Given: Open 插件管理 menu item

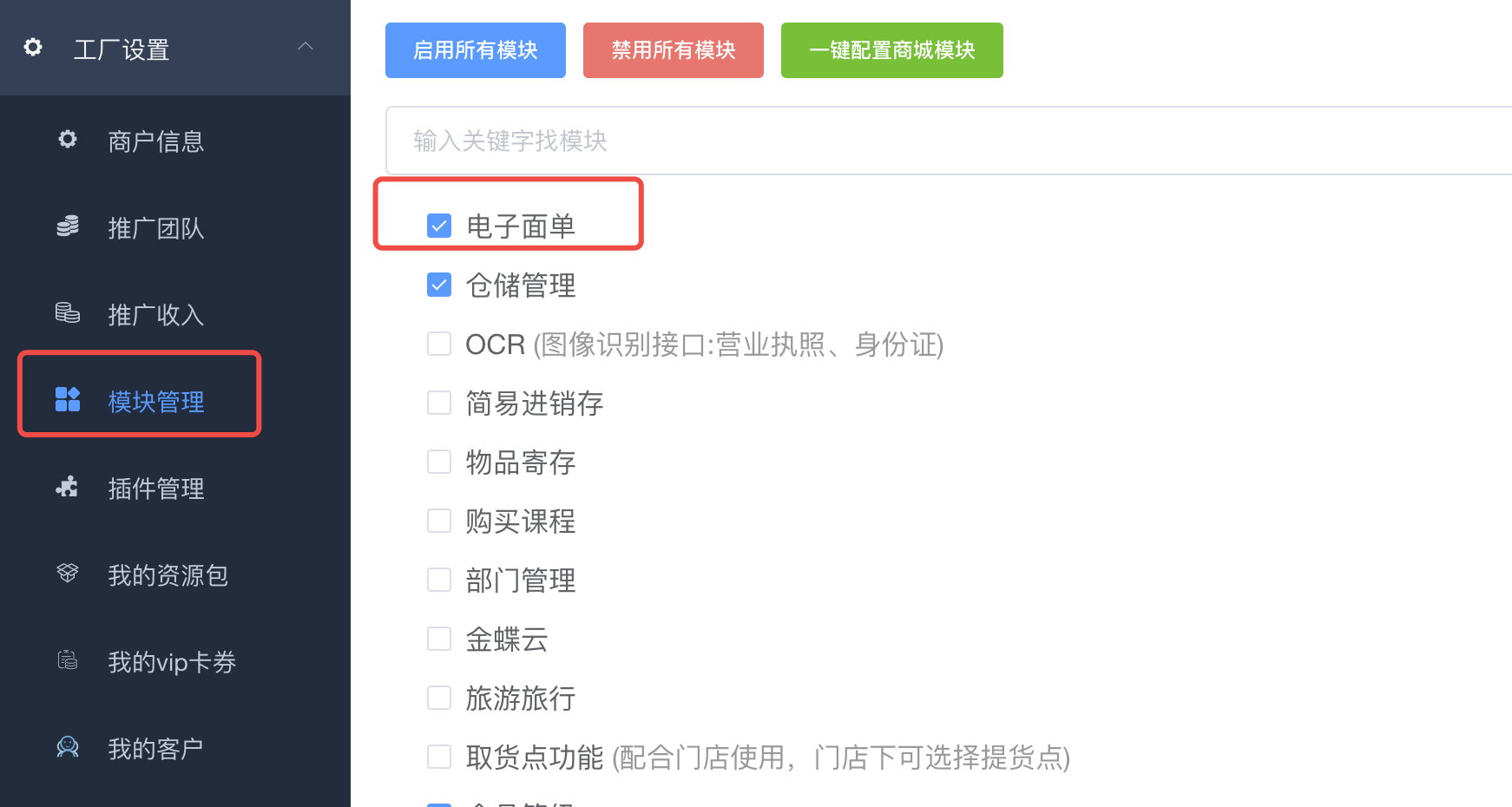Looking at the screenshot, I should click(156, 489).
